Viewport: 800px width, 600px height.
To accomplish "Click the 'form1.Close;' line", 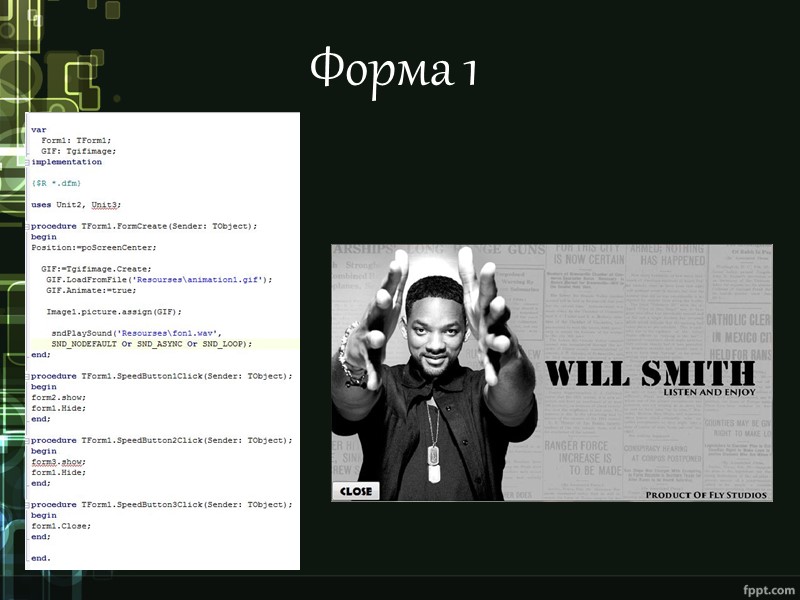I will tap(61, 526).
